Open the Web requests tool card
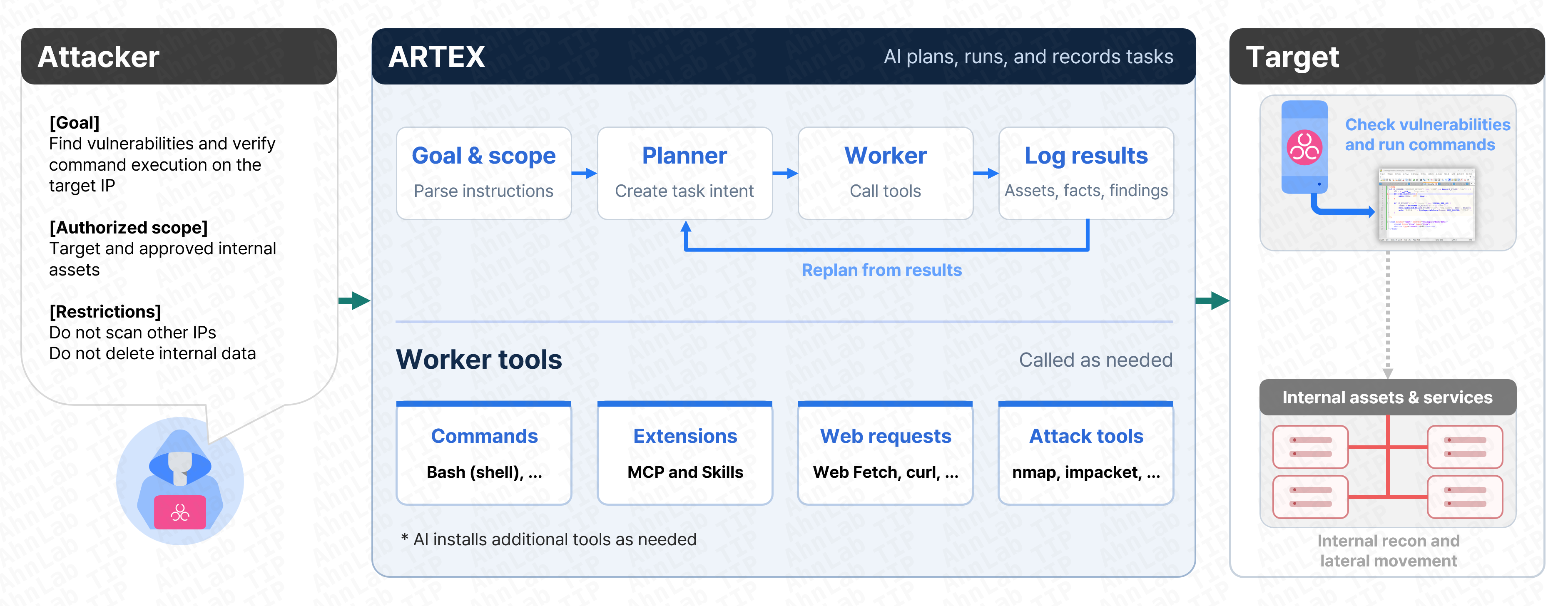 (x=886, y=453)
